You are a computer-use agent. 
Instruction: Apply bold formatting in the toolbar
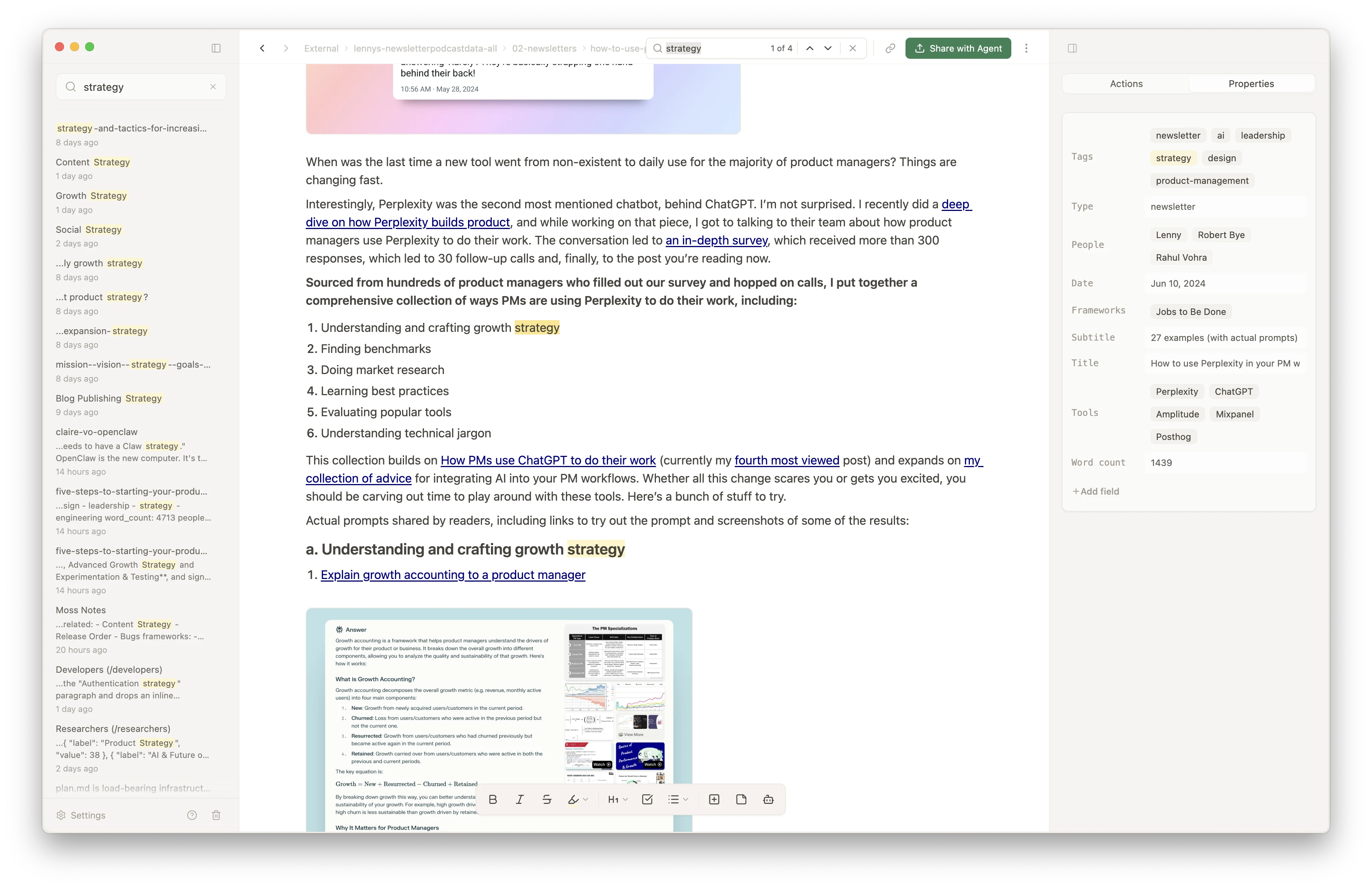point(493,799)
